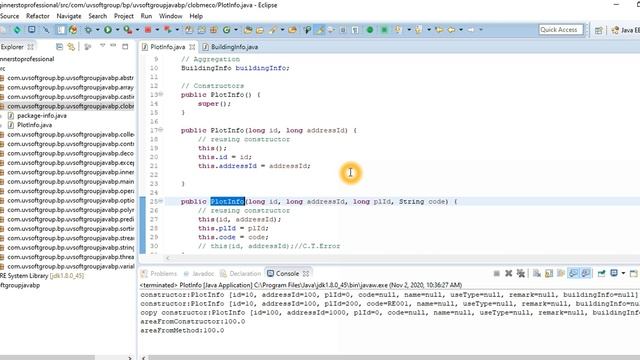The image size is (640, 360).
Task: Click the Collapse All icon in Explorer panel
Action: 59,47
